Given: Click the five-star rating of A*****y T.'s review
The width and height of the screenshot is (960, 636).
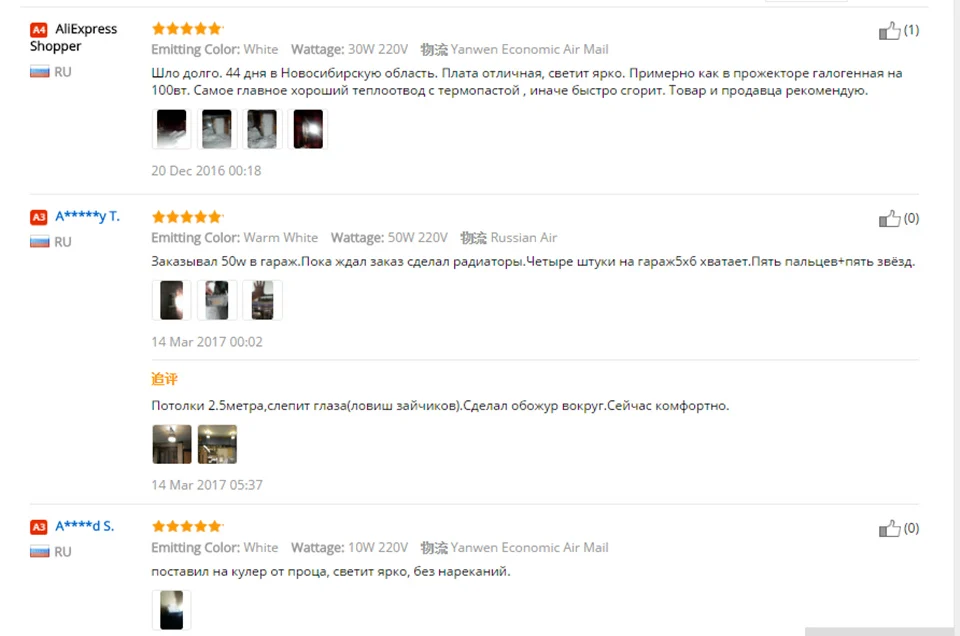Looking at the screenshot, I should tap(187, 217).
